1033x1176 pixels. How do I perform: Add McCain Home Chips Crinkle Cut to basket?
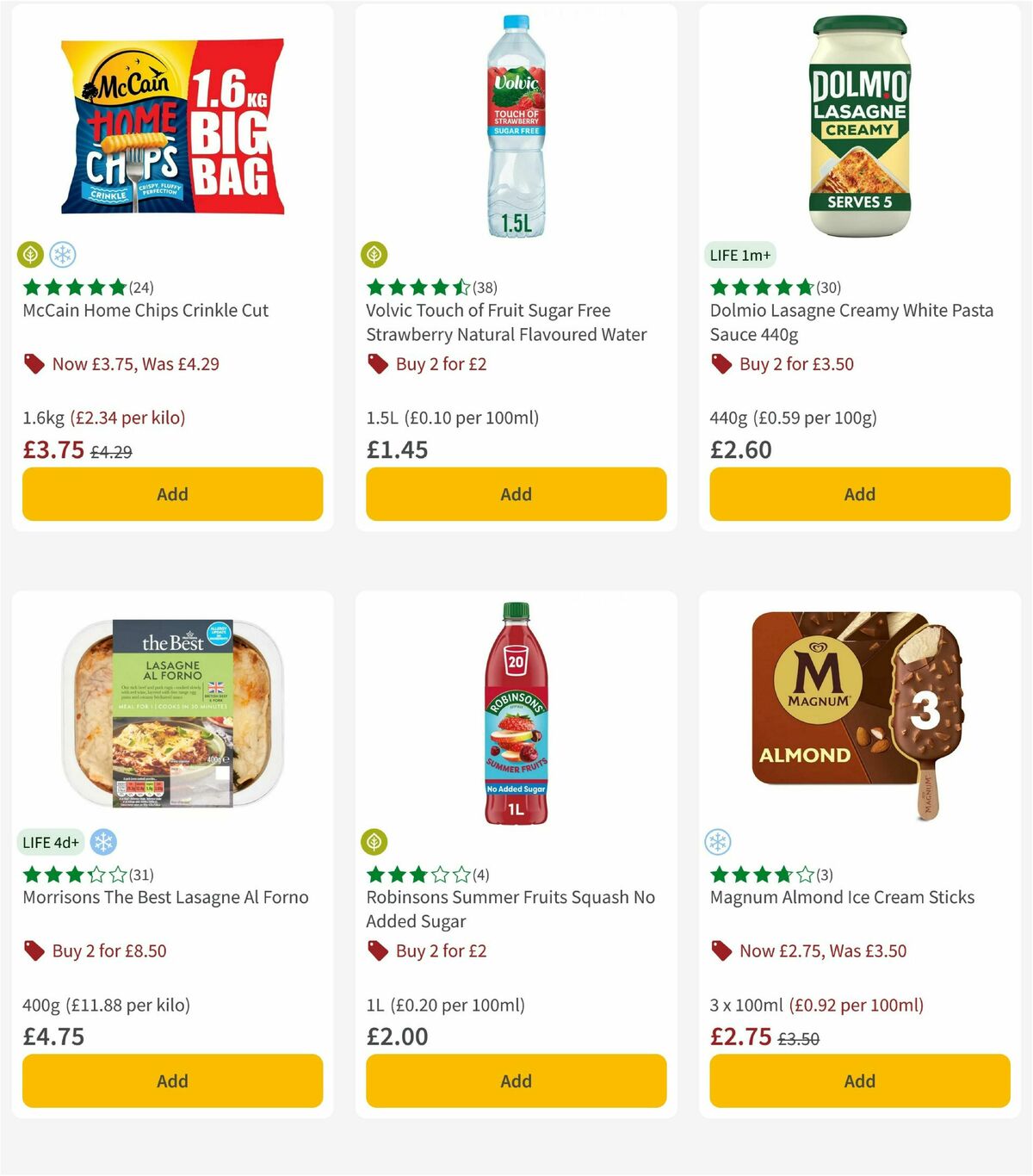click(x=172, y=494)
